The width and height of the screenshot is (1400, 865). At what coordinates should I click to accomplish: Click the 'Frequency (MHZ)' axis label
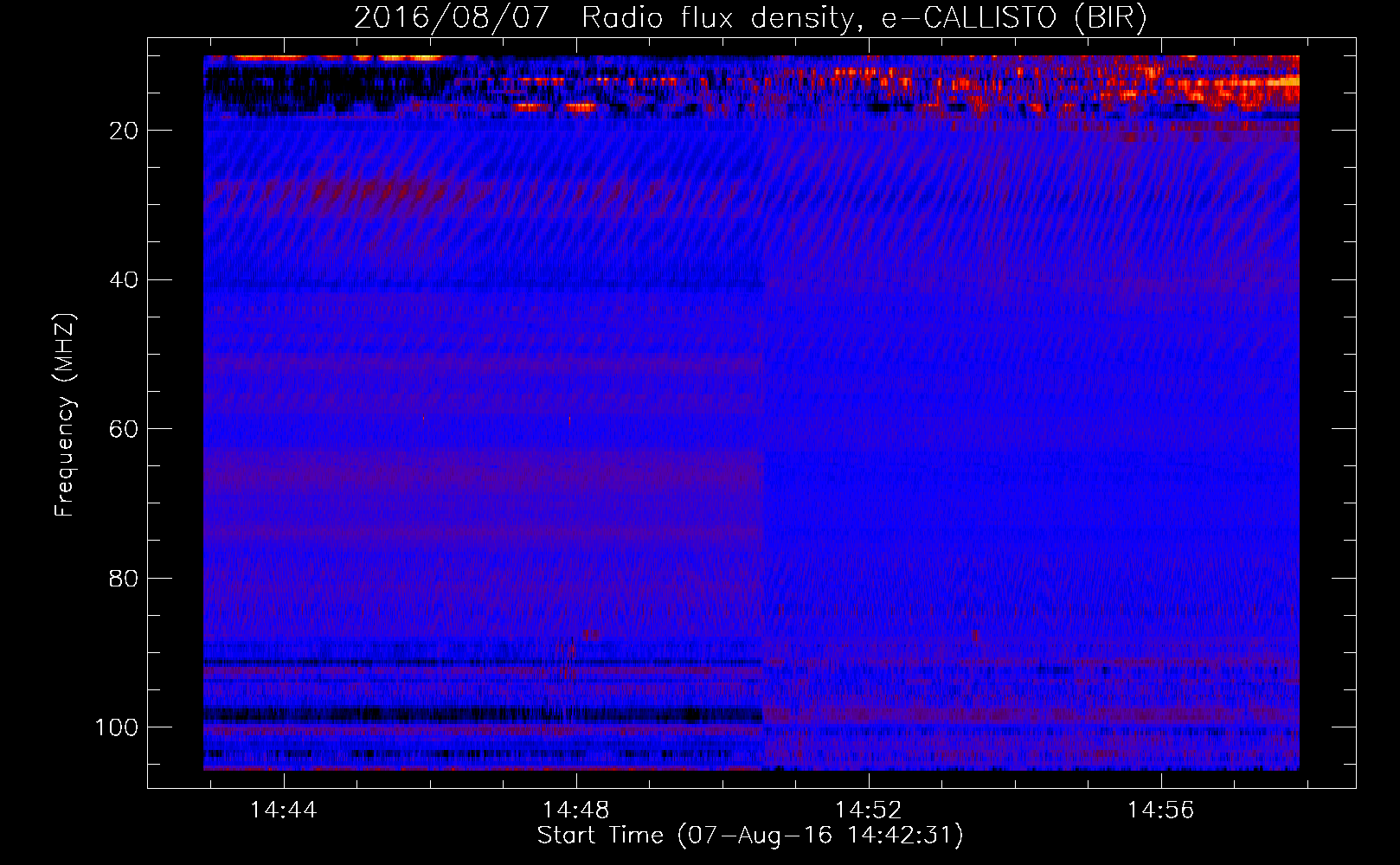pos(66,415)
